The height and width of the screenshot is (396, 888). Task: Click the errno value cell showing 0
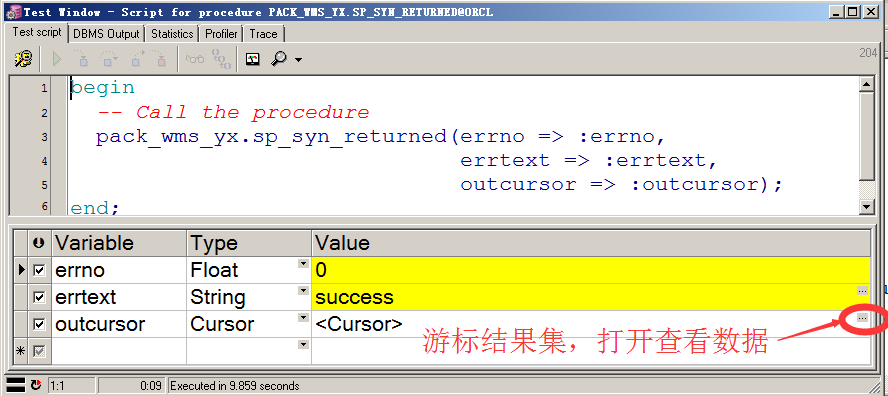(591, 270)
